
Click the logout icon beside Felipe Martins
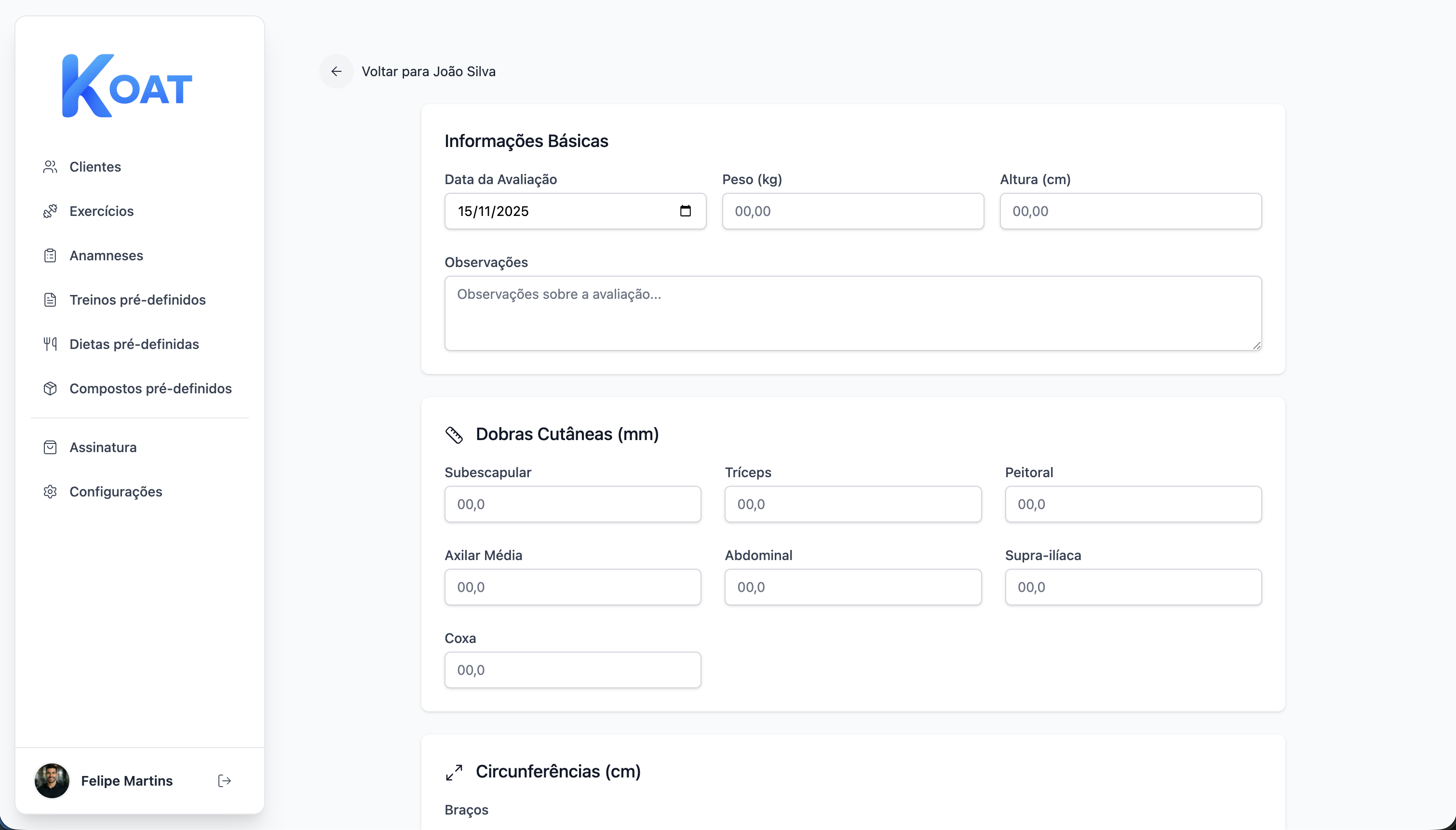(225, 780)
